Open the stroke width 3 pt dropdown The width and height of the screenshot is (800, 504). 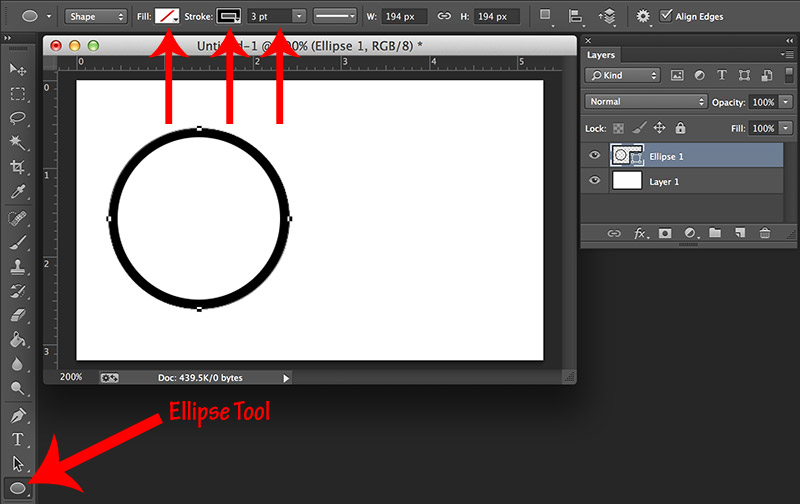pyautogui.click(x=299, y=16)
